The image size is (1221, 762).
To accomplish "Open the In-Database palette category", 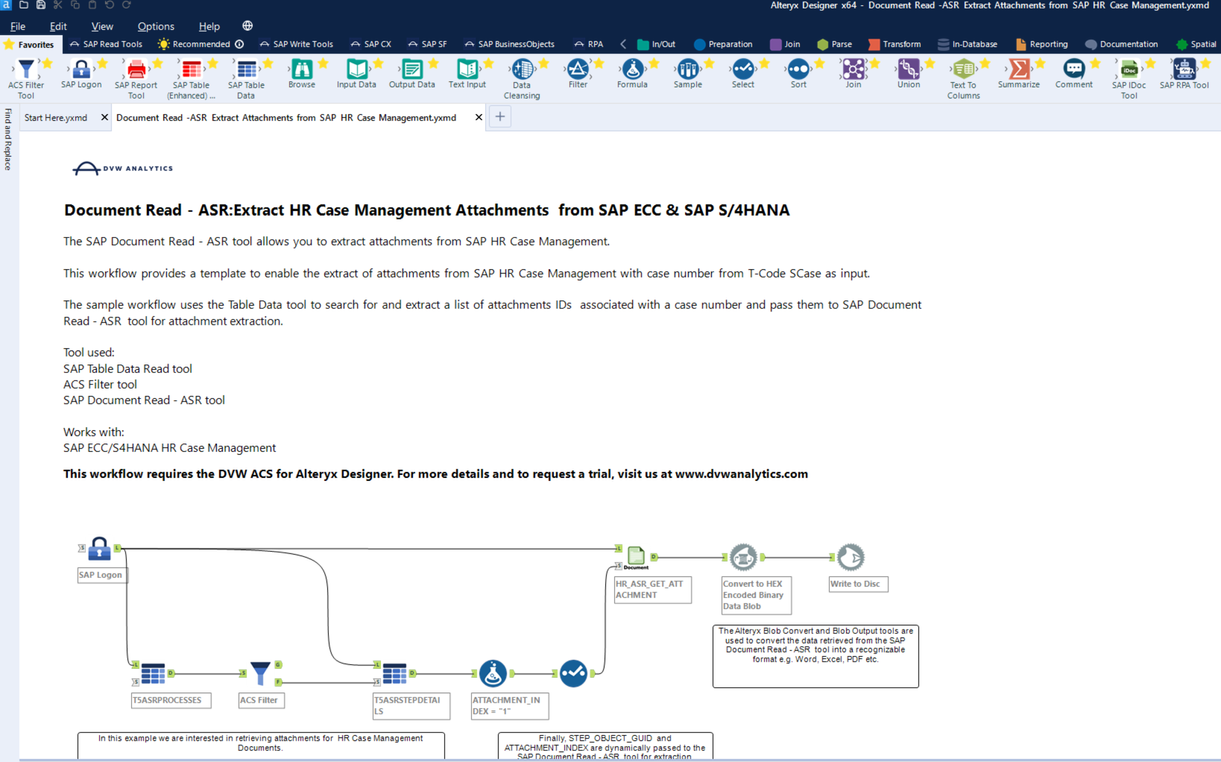I will [x=967, y=44].
